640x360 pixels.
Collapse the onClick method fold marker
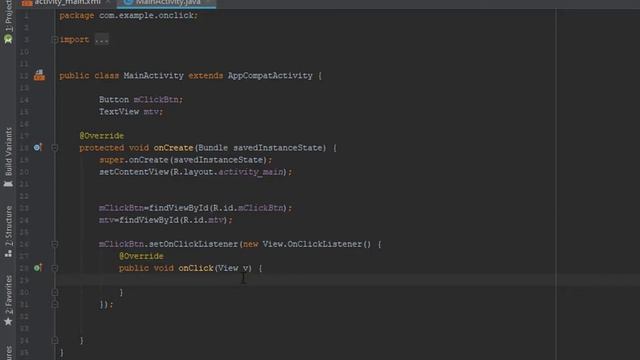click(x=54, y=268)
